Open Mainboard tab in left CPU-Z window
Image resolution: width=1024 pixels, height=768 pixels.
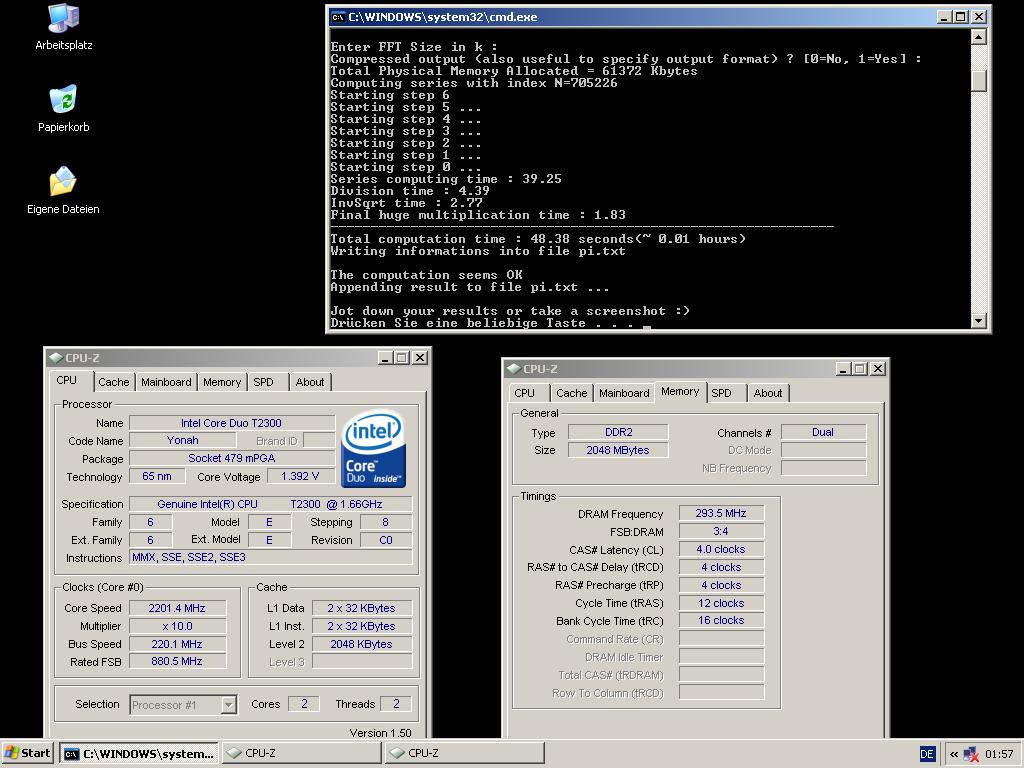(166, 382)
